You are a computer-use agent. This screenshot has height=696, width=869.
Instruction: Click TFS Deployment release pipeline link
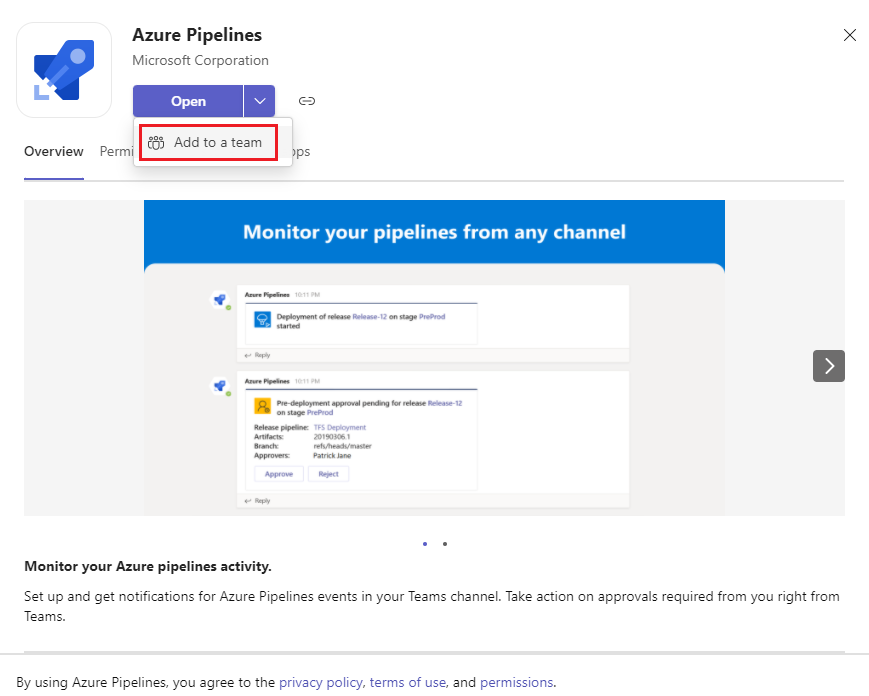pyautogui.click(x=340, y=427)
